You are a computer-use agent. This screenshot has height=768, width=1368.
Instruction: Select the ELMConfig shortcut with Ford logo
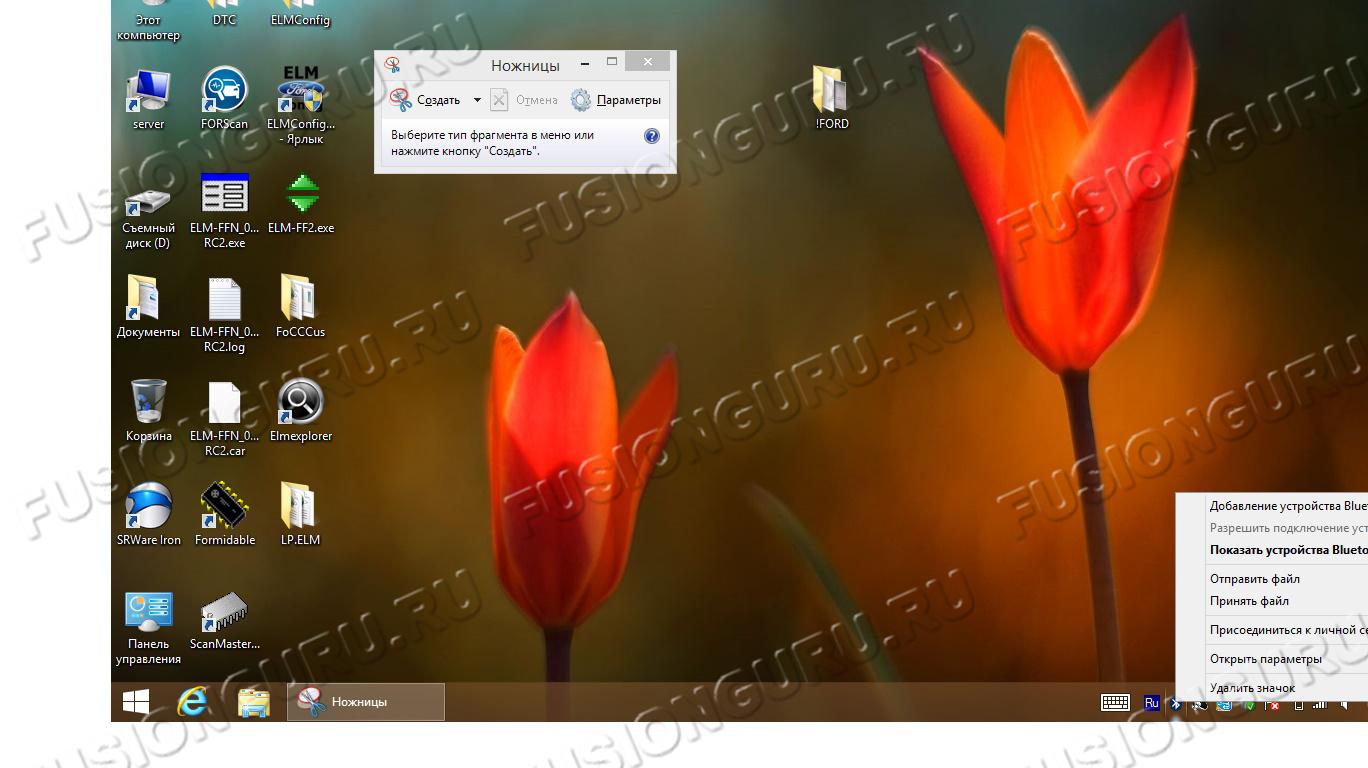(x=301, y=105)
